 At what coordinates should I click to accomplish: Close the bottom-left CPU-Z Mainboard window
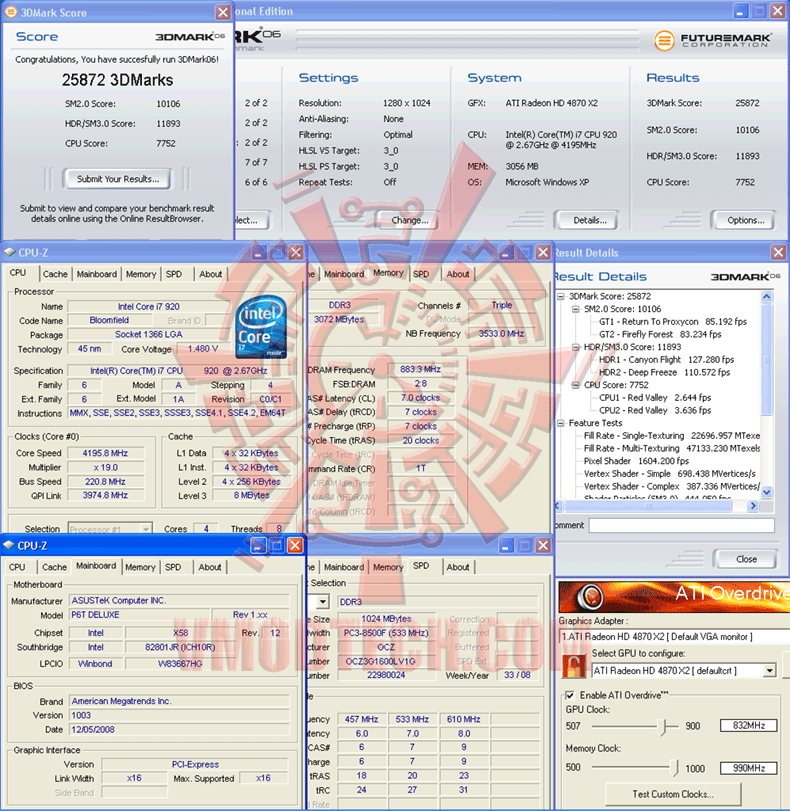tap(295, 546)
